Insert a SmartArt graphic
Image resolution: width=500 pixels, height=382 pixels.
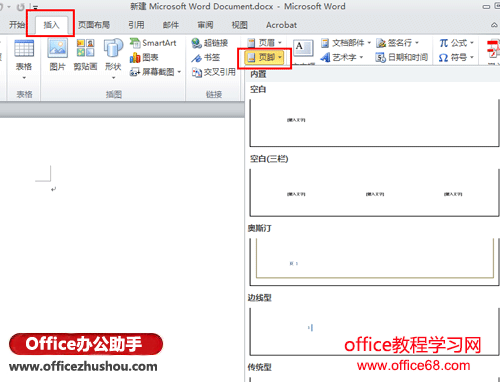pyautogui.click(x=153, y=43)
